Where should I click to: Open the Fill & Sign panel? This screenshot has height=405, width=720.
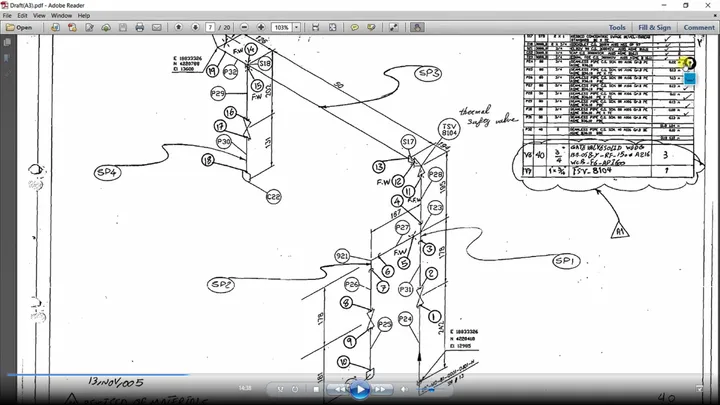coord(654,28)
